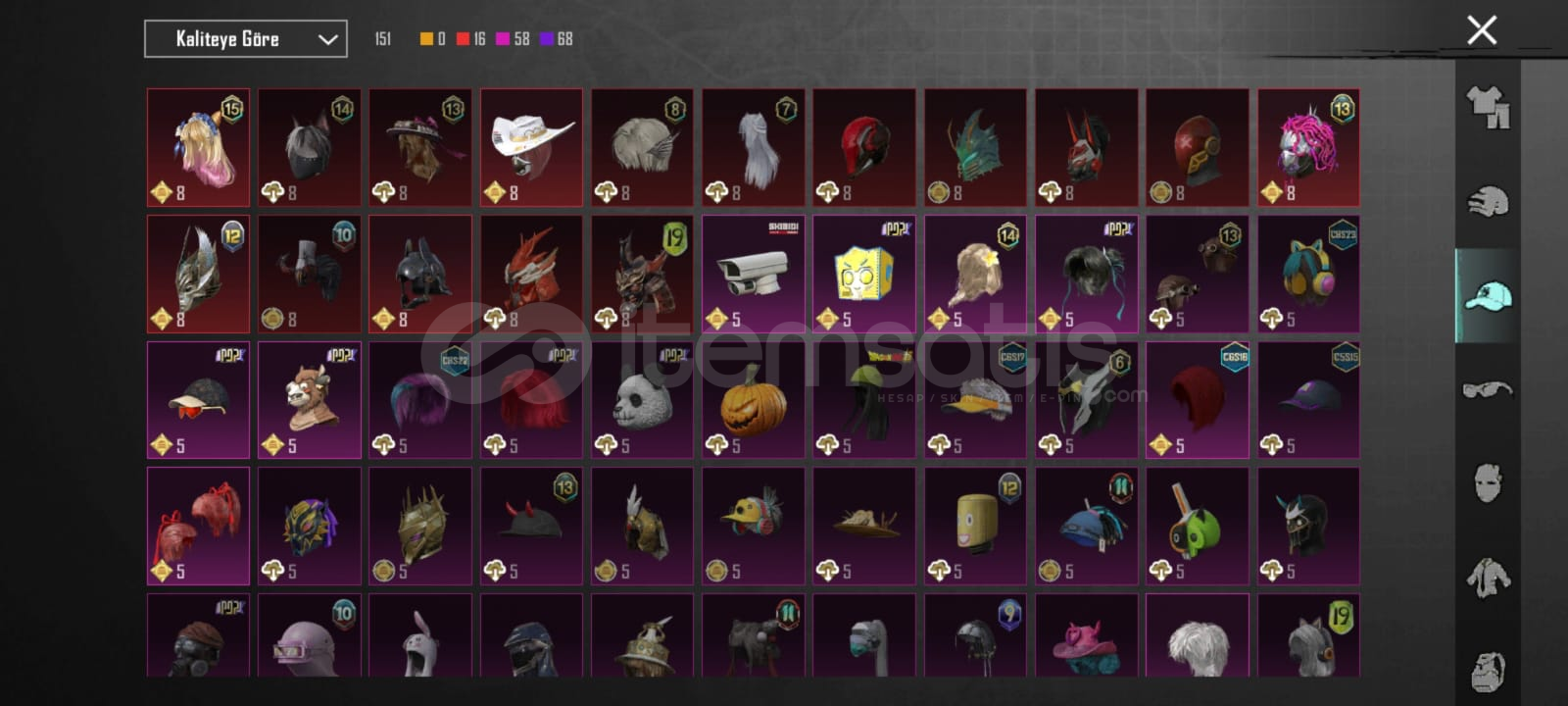Viewport: 1568px width, 706px height.
Task: Close the inventory with the X icon
Action: click(1482, 30)
